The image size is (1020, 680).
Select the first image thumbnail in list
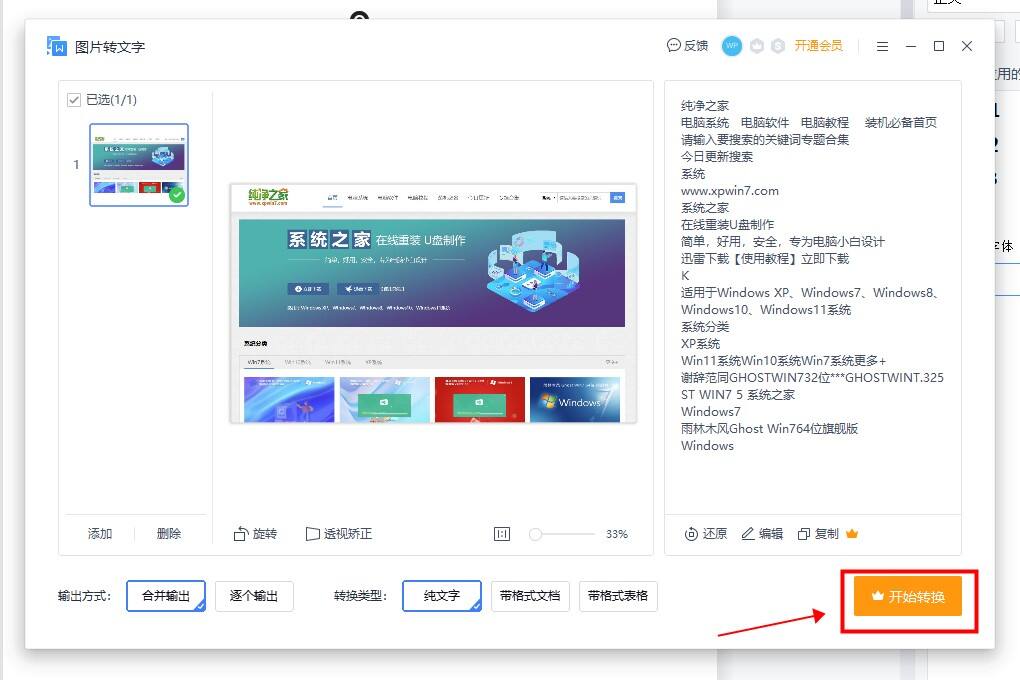(x=139, y=165)
